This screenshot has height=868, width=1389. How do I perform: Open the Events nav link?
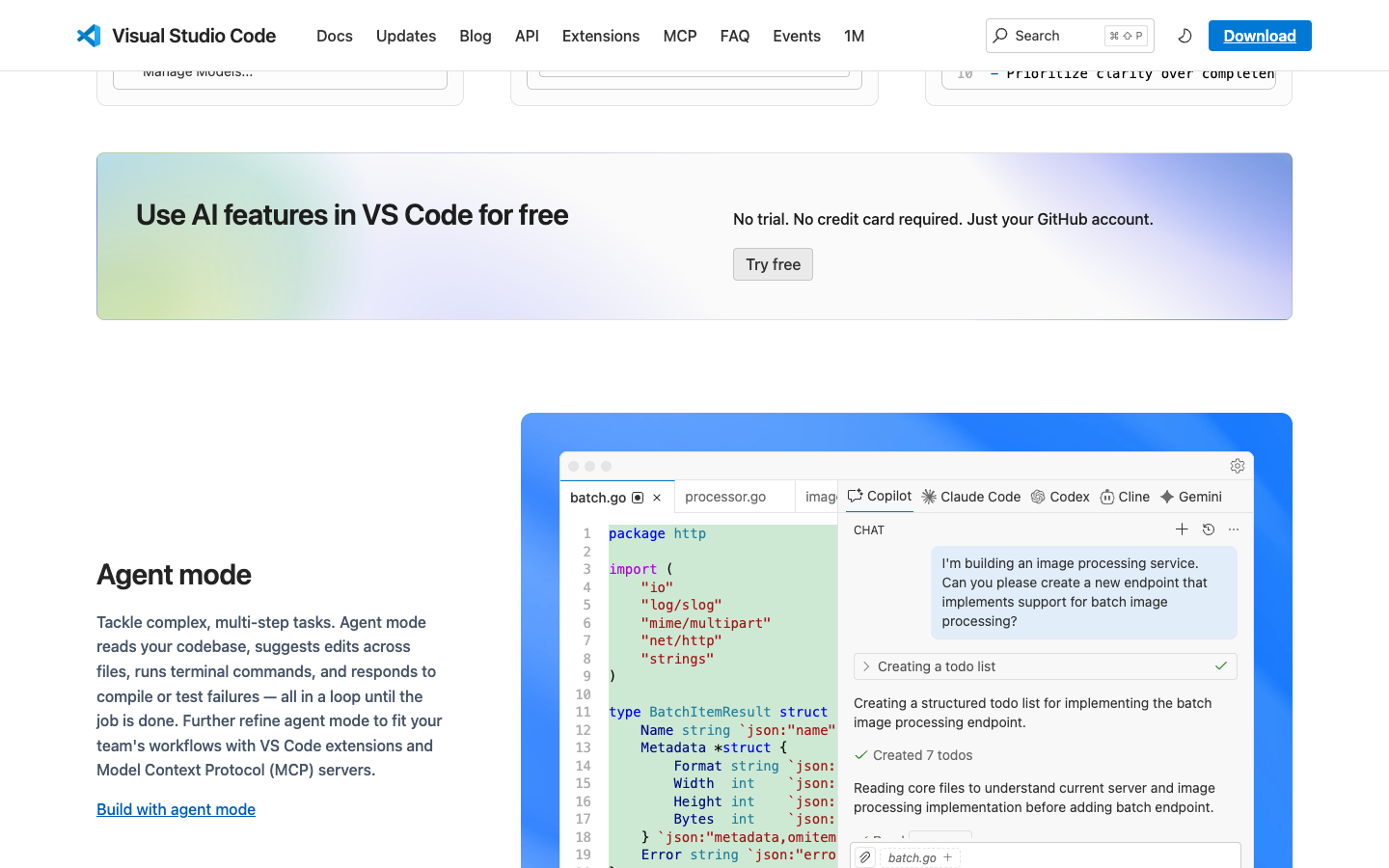pos(797,36)
